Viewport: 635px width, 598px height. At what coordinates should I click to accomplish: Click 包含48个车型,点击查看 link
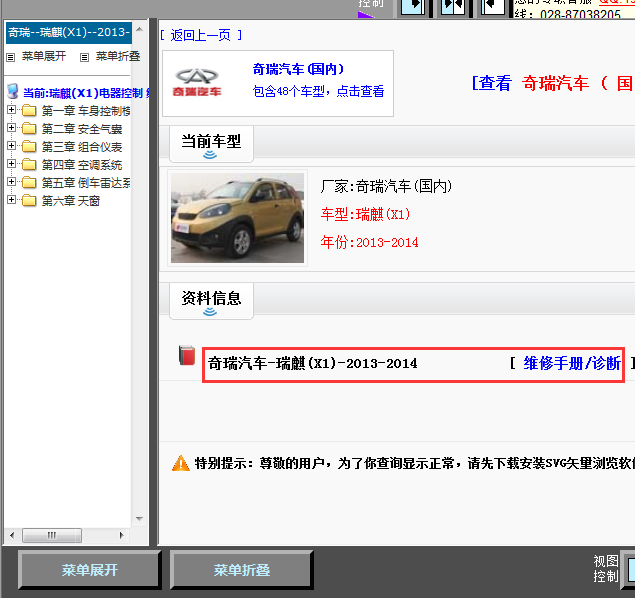[318, 91]
